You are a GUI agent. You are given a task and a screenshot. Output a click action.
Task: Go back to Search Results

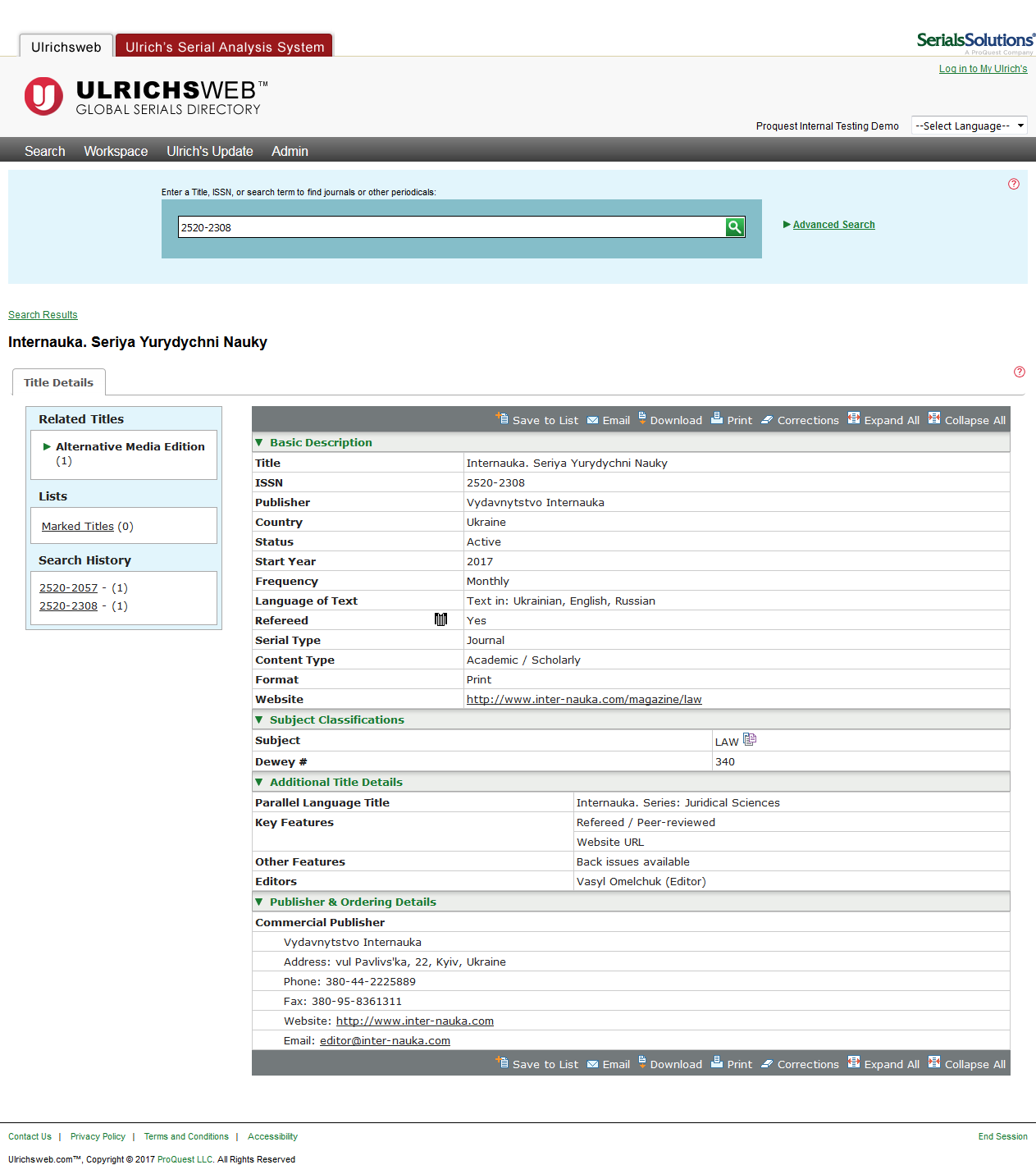pos(43,314)
